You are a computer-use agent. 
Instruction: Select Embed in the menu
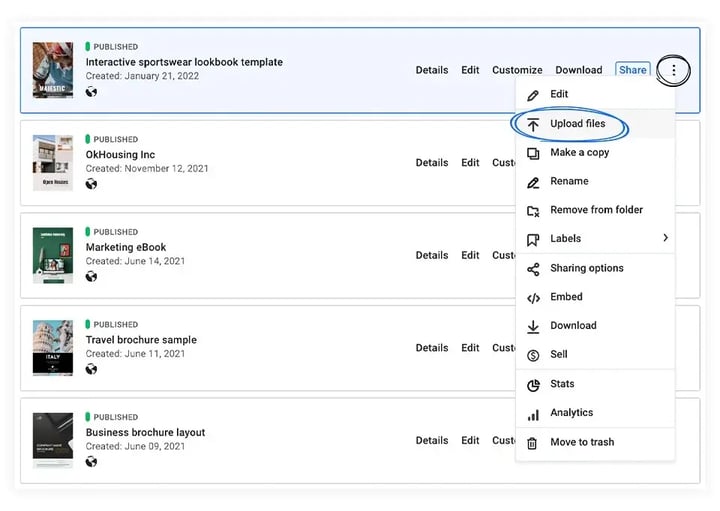coord(595,297)
